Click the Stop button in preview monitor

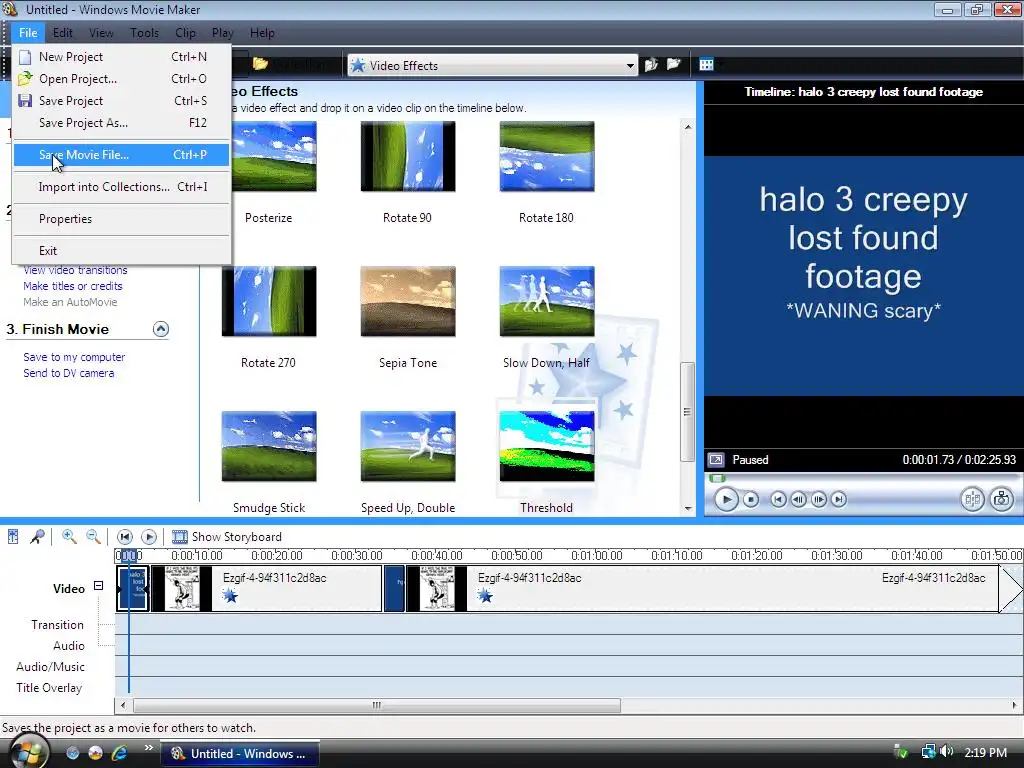pos(751,500)
